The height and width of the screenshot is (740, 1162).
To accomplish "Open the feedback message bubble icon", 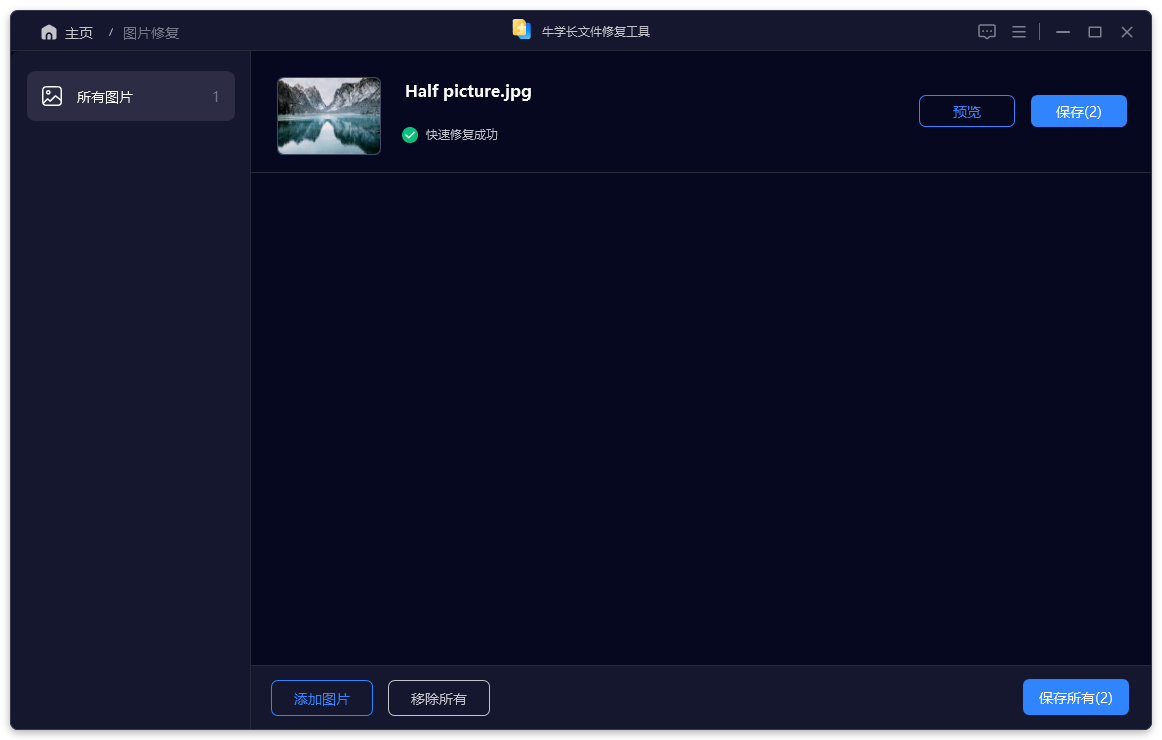I will pos(986,31).
